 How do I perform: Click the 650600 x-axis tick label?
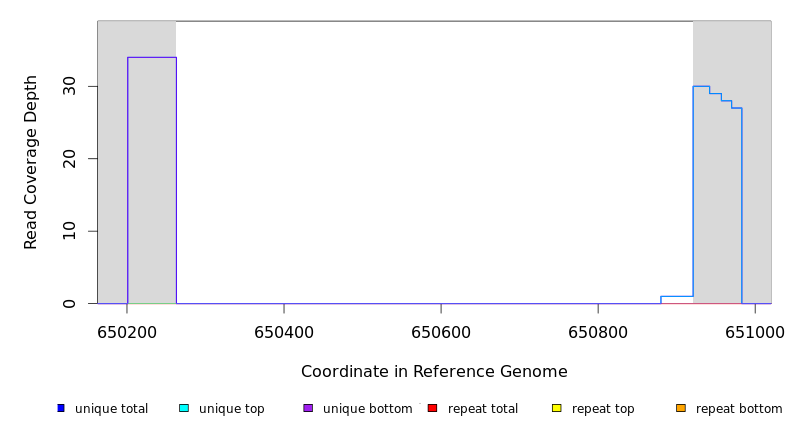(x=441, y=331)
